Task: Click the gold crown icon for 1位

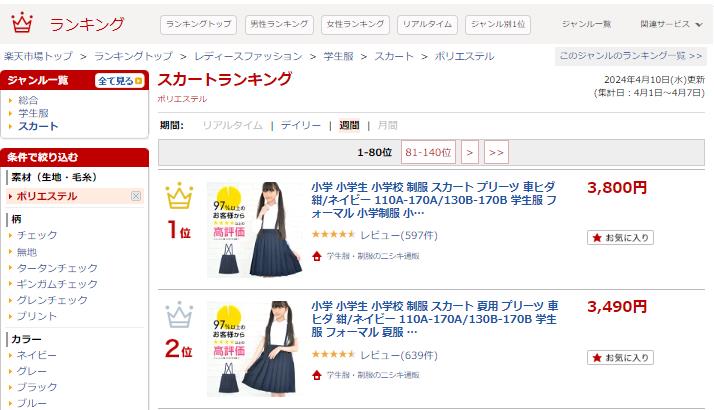Action: tap(179, 196)
